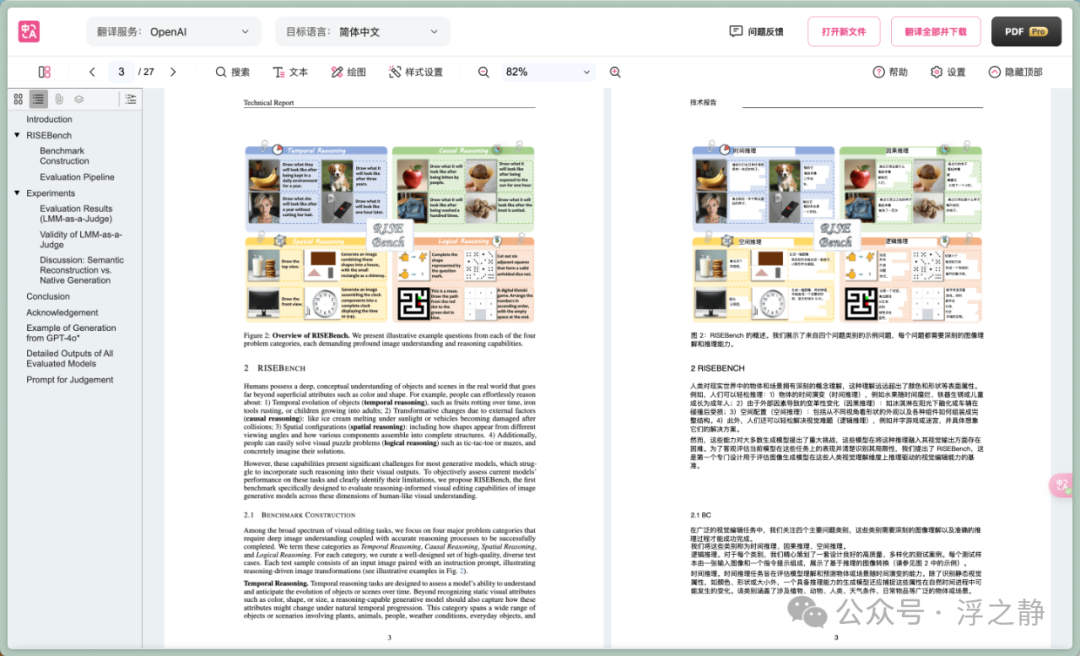Open Detailed Outputs of All Evaluated Models
This screenshot has width=1080, height=656.
click(x=70, y=358)
